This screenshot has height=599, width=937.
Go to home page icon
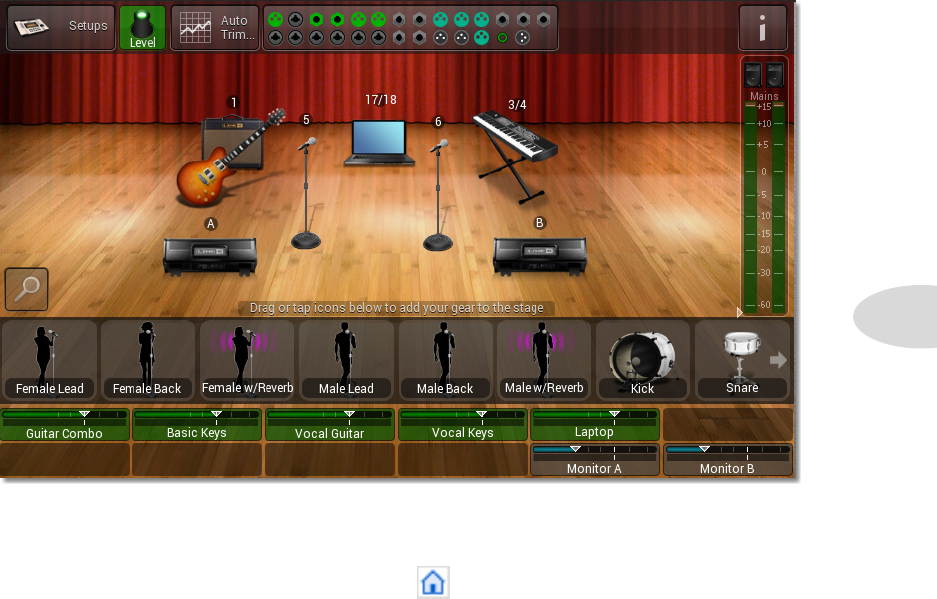pyautogui.click(x=433, y=582)
